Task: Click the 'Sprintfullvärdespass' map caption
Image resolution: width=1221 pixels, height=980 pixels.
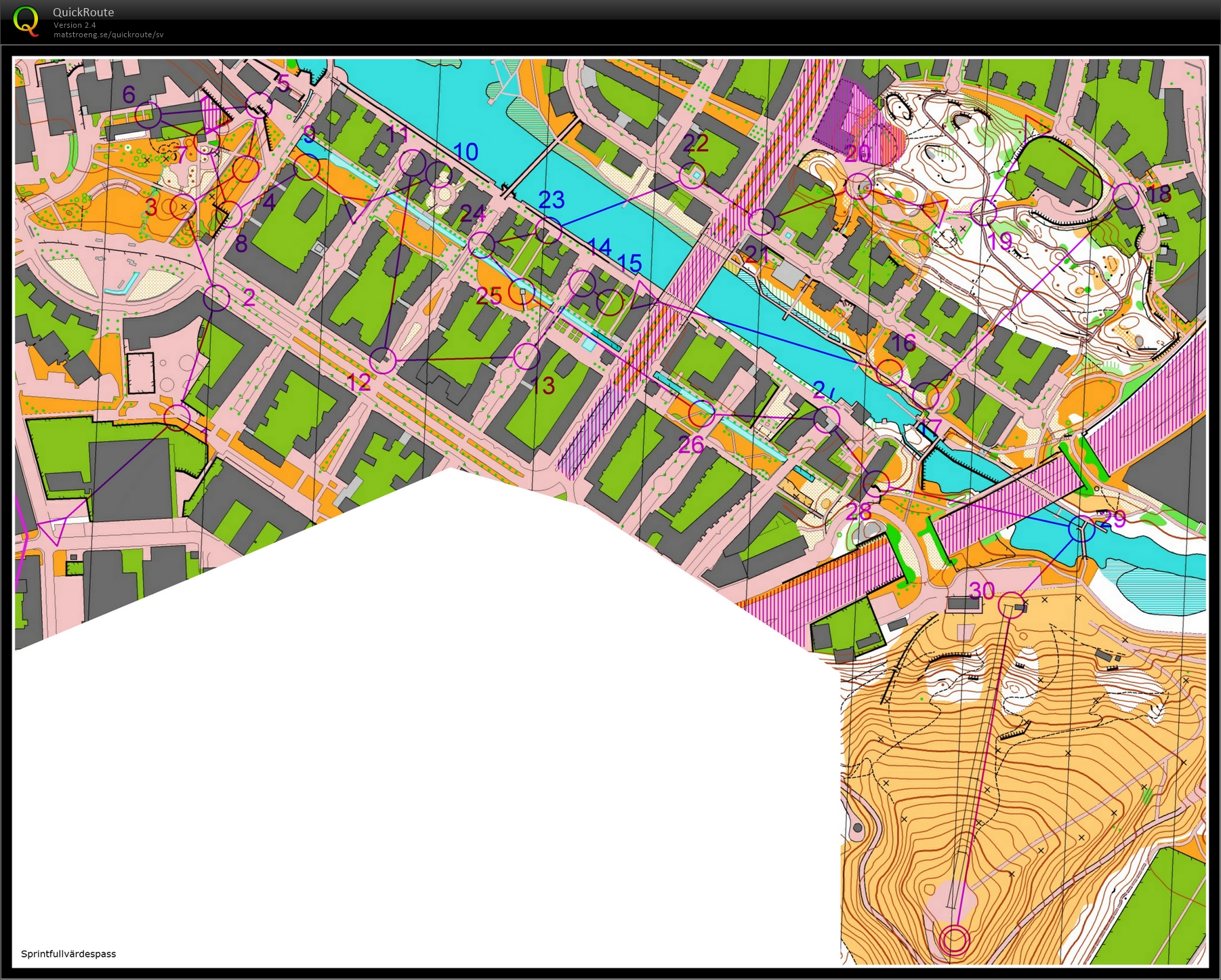Action: pyautogui.click(x=68, y=954)
